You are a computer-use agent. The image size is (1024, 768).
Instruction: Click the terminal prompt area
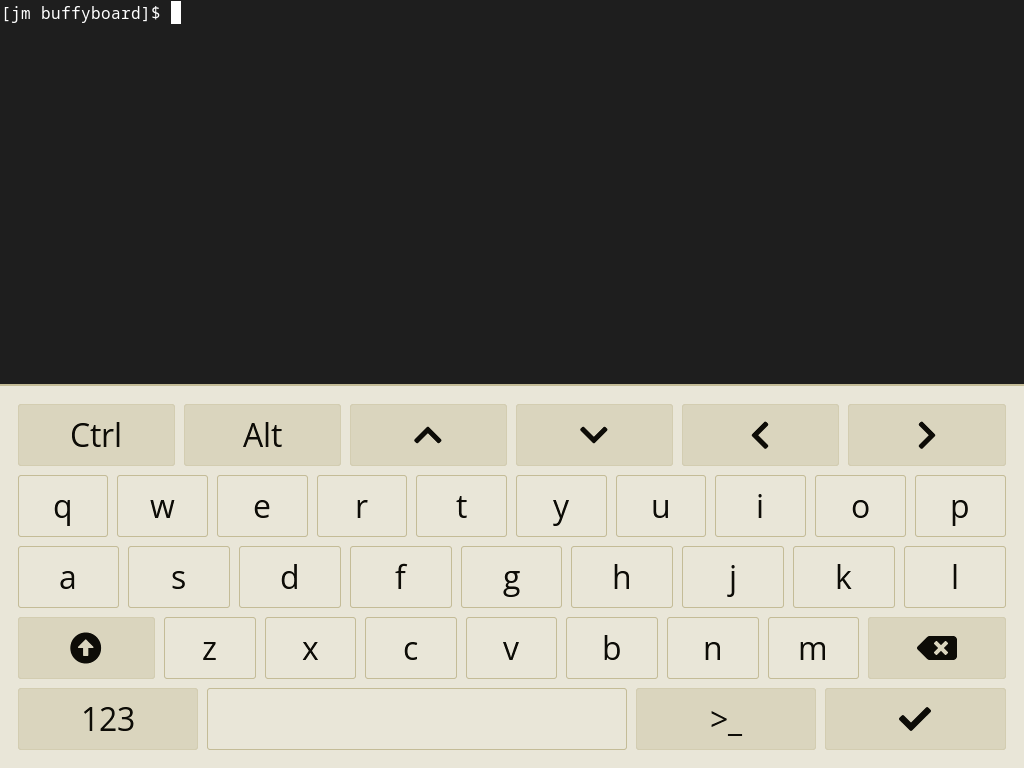point(512,192)
